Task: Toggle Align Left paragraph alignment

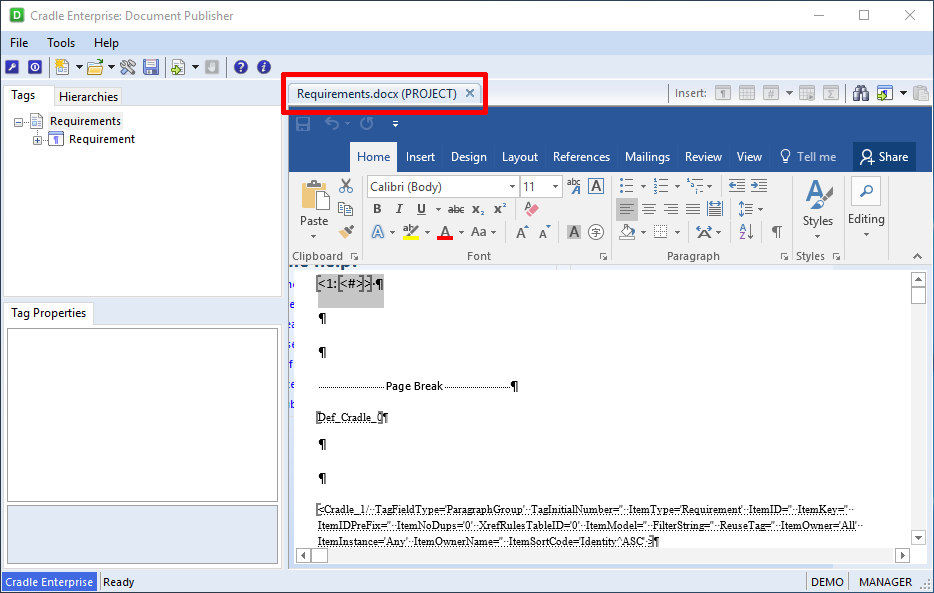Action: click(x=627, y=209)
